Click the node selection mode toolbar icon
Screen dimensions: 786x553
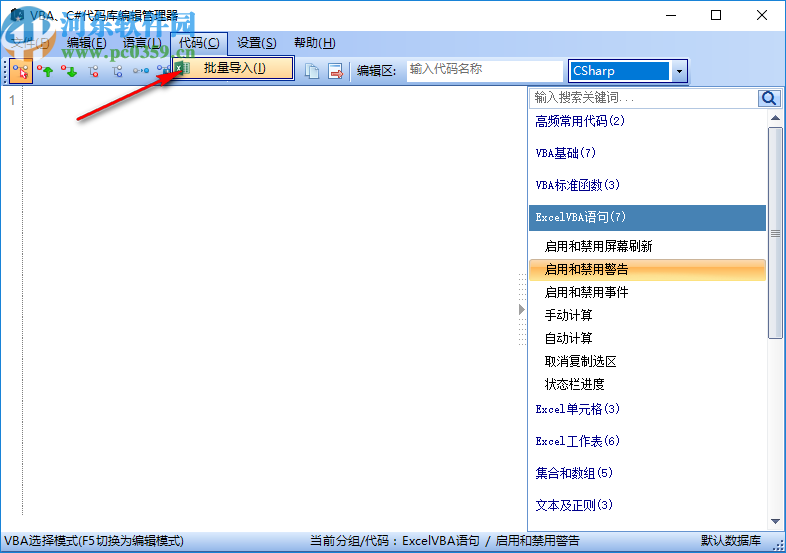tap(21, 72)
